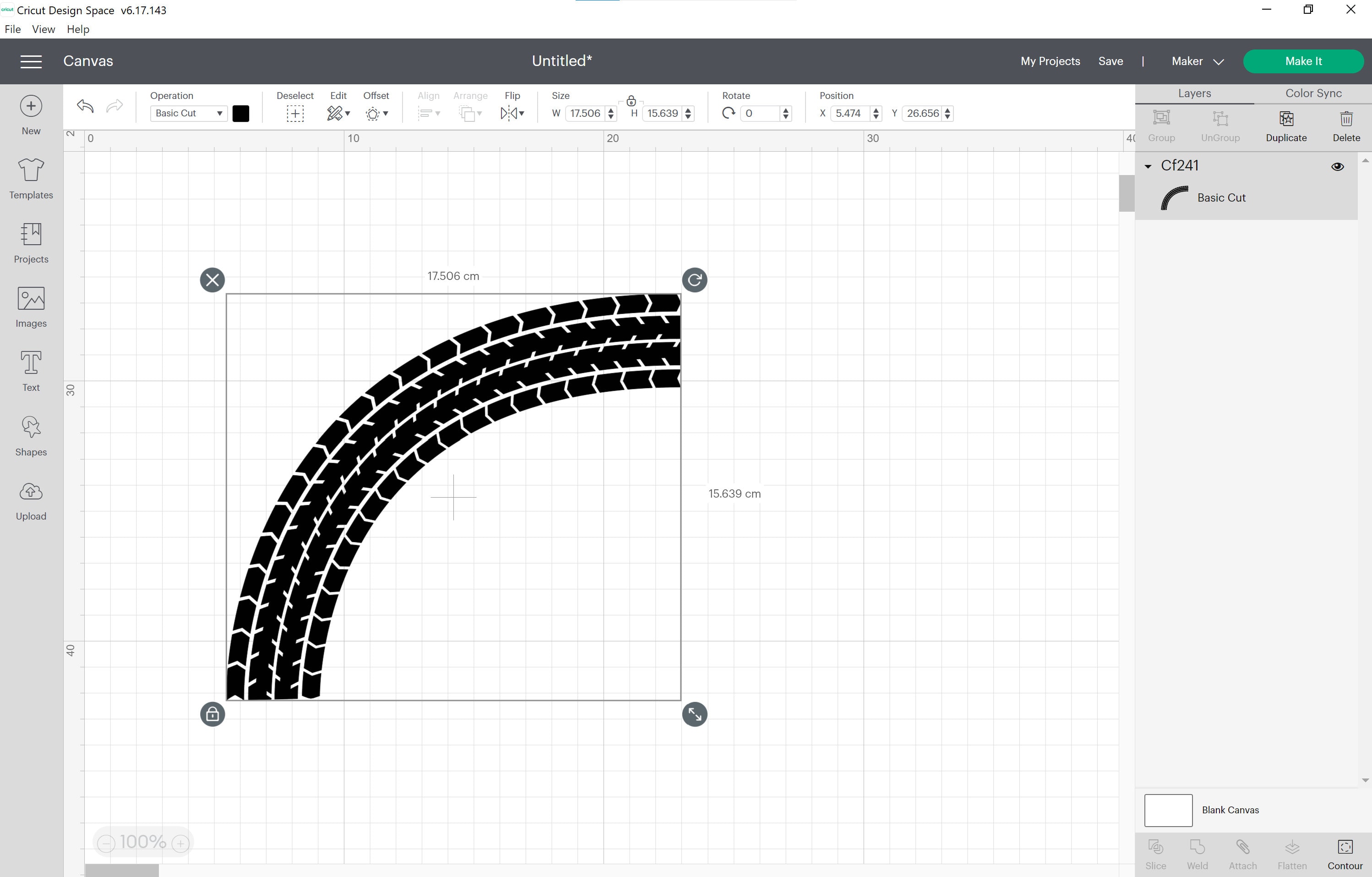1372x877 pixels.
Task: Toggle the size aspect ratio lock
Action: pos(631,102)
